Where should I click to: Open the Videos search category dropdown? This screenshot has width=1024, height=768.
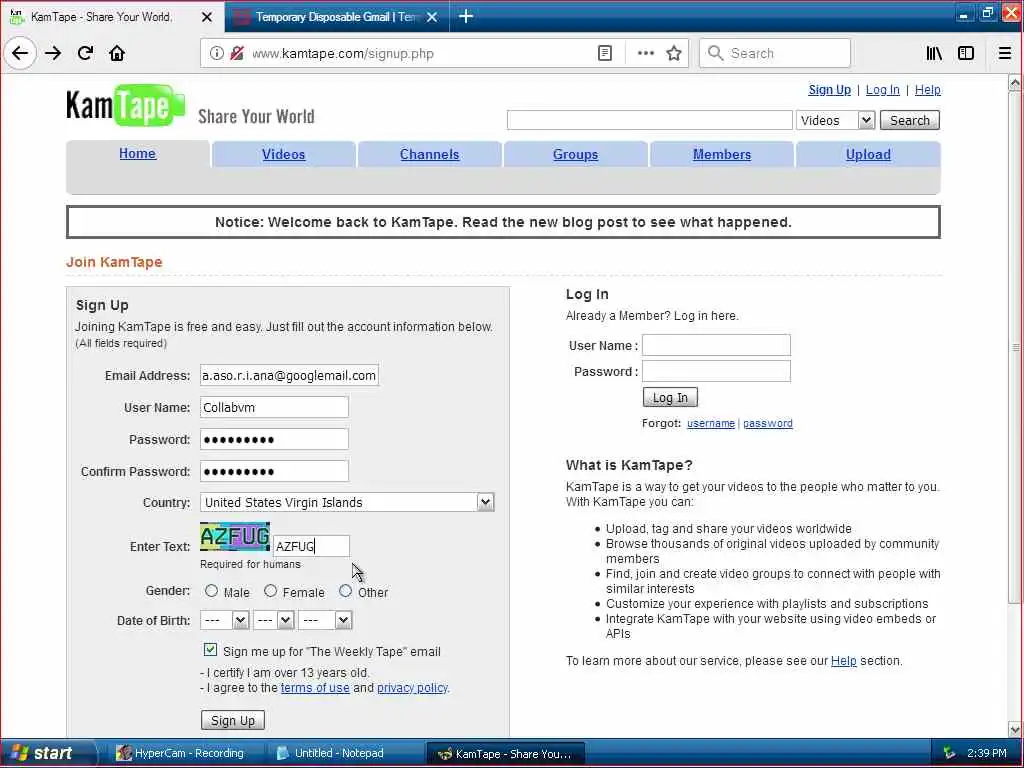pos(835,120)
